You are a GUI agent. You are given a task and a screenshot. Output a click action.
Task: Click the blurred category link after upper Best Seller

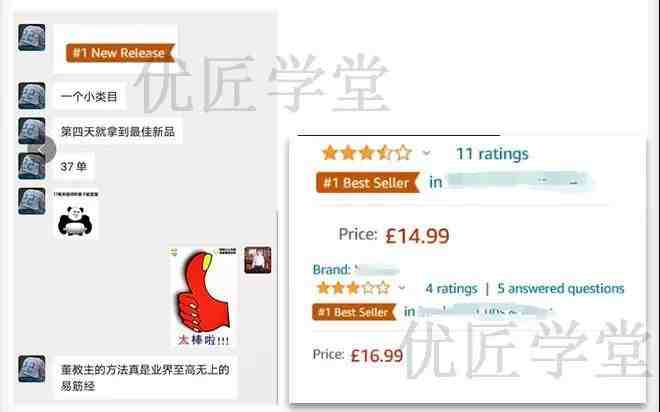click(x=518, y=181)
